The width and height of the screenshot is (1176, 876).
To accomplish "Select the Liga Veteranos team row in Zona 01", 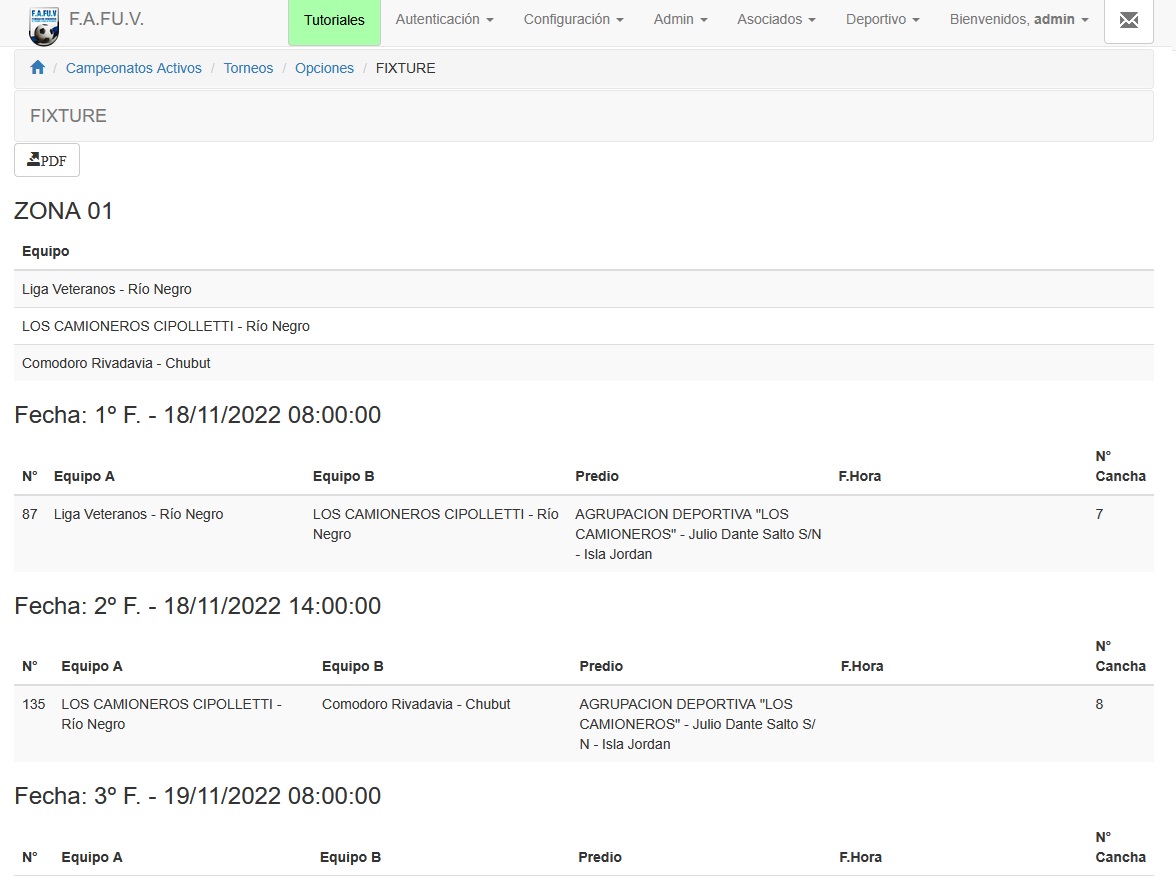I will (107, 289).
